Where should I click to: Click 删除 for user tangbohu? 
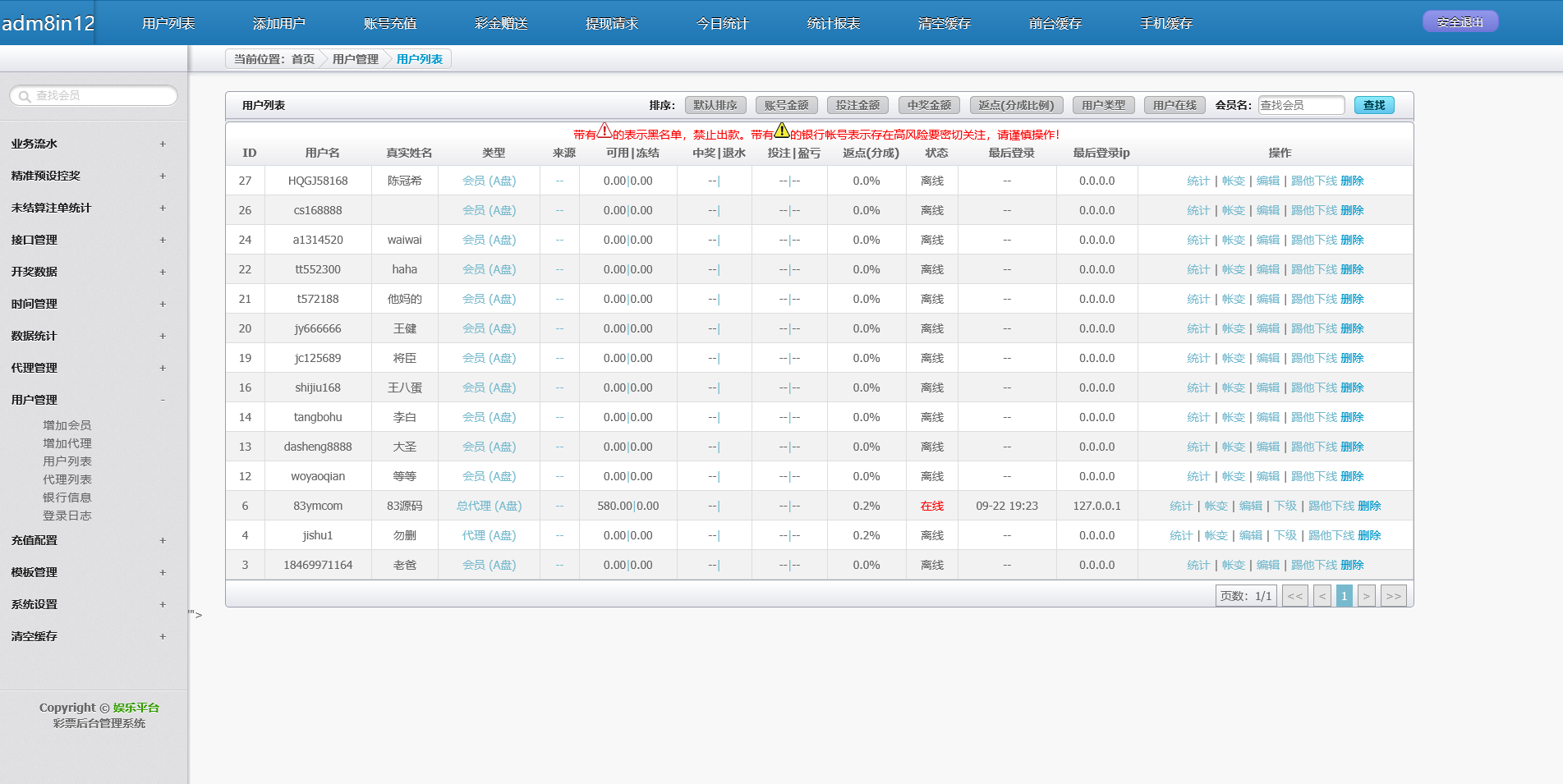(1352, 417)
